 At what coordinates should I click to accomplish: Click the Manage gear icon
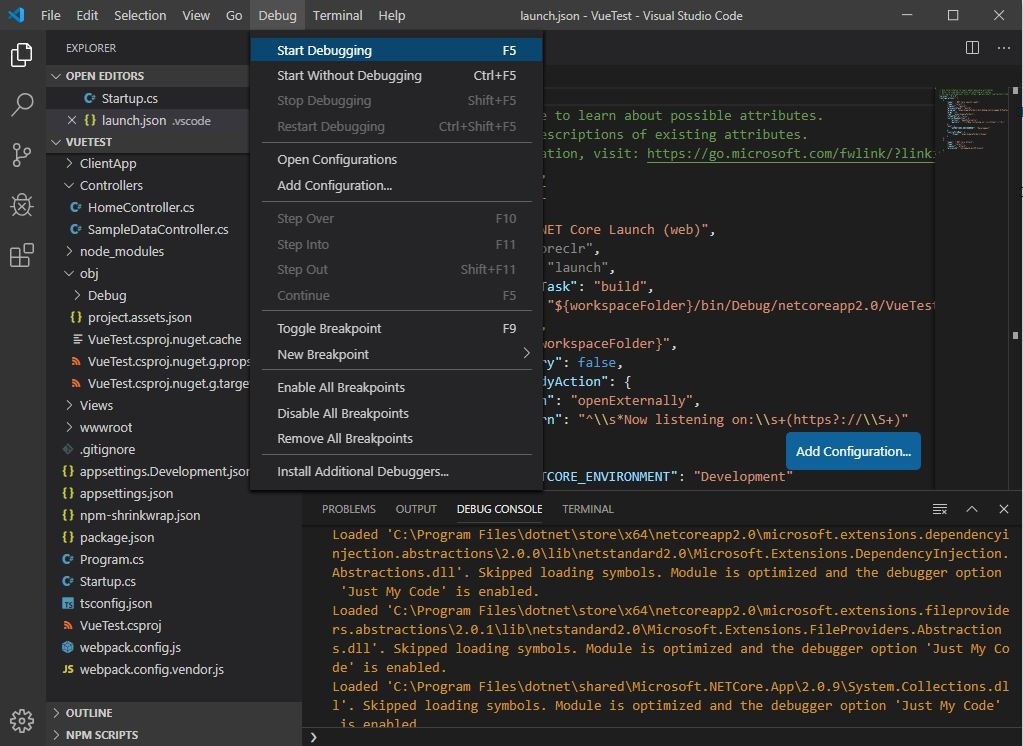pyautogui.click(x=22, y=720)
